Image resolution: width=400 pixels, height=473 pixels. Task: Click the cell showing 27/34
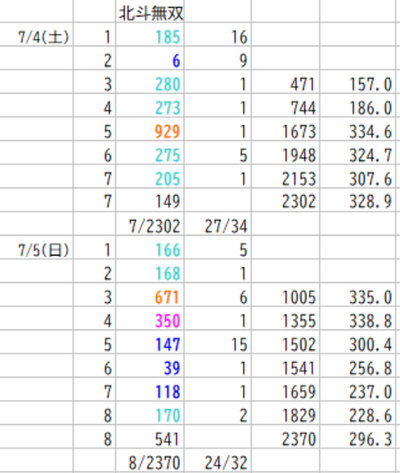tap(218, 226)
